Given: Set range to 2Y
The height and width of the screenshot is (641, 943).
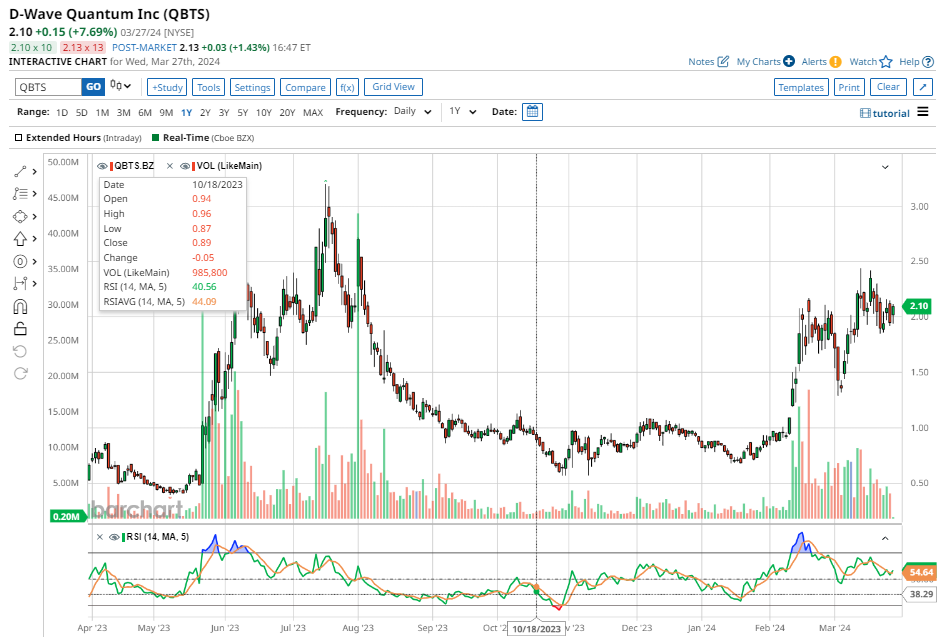Looking at the screenshot, I should pos(205,112).
